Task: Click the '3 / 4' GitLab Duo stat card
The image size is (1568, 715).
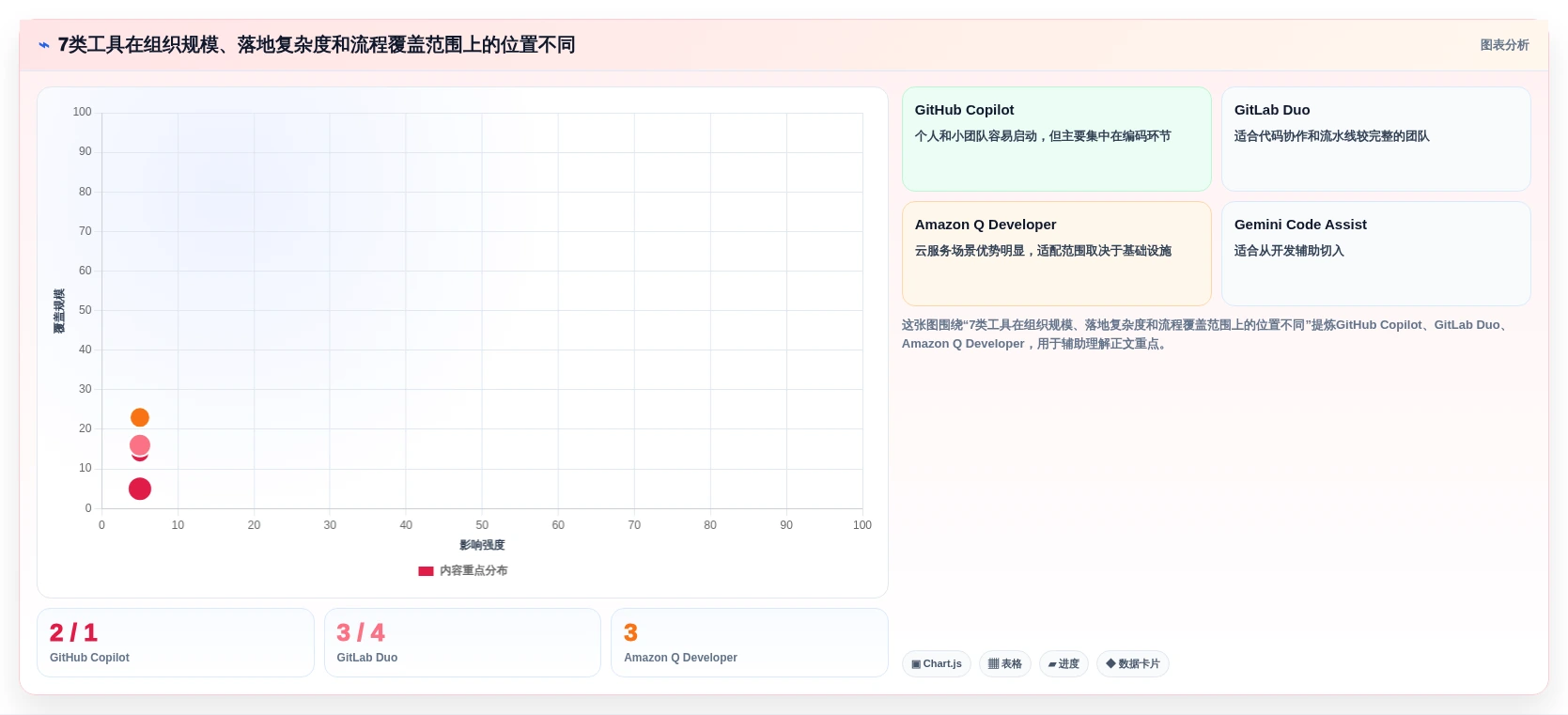Action: (462, 643)
